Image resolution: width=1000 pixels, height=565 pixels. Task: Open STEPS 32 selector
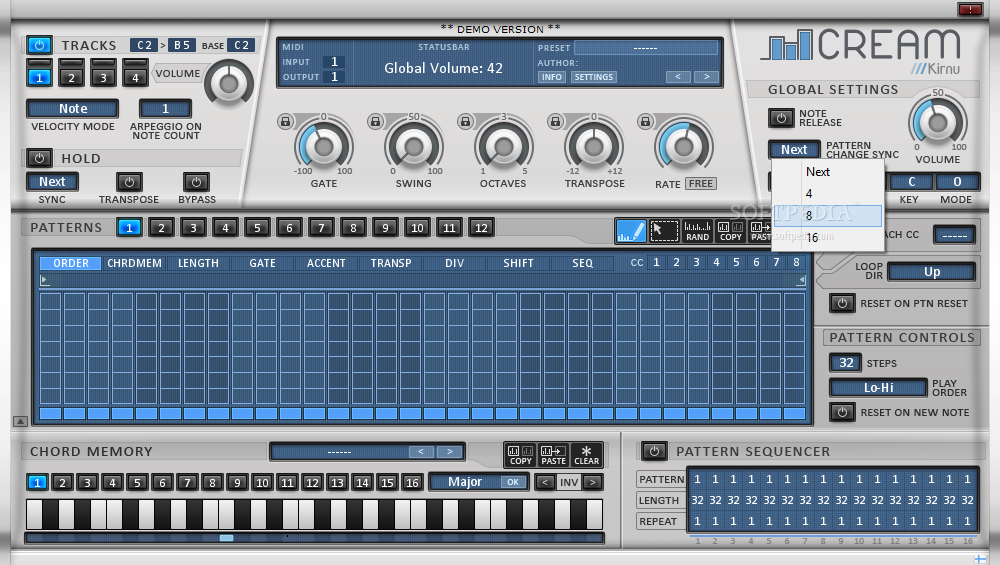846,363
